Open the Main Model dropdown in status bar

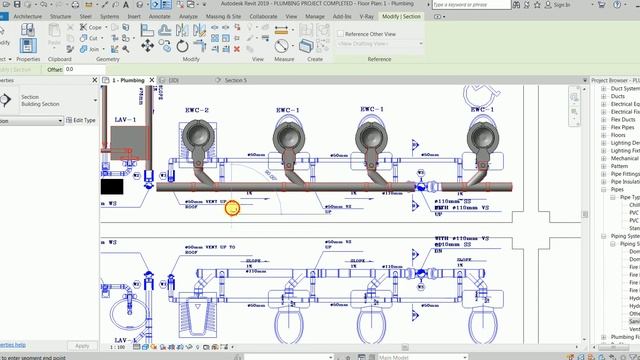point(422,357)
